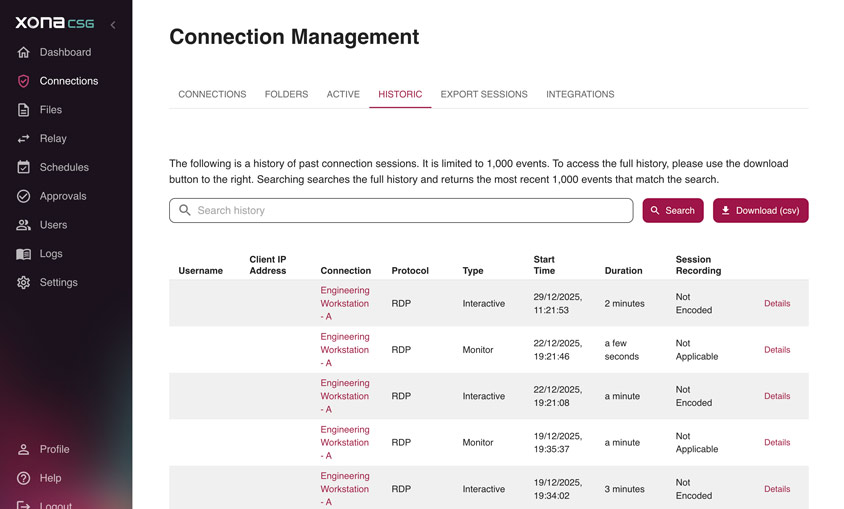844x509 pixels.
Task: Open Details for the 29/12/2025 session
Action: click(x=776, y=304)
